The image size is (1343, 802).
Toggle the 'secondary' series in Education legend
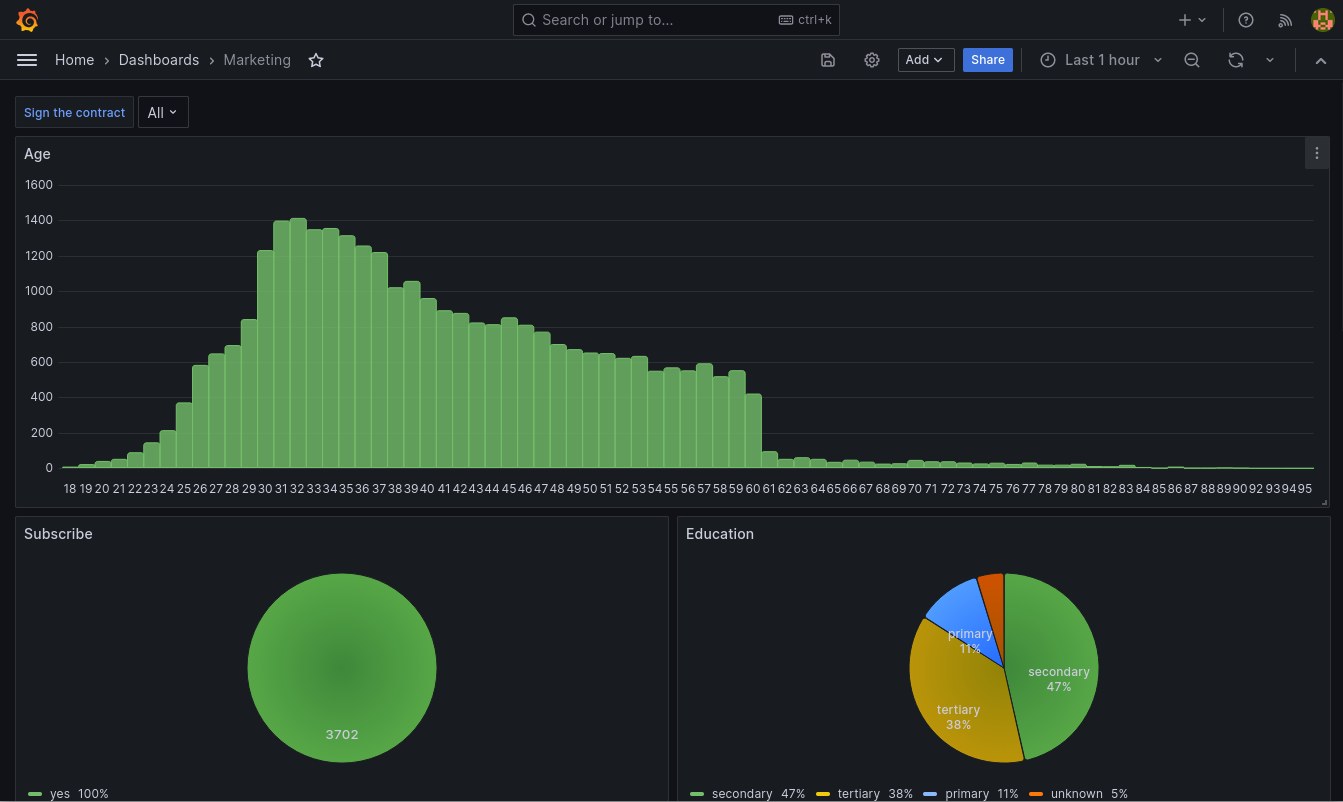742,793
